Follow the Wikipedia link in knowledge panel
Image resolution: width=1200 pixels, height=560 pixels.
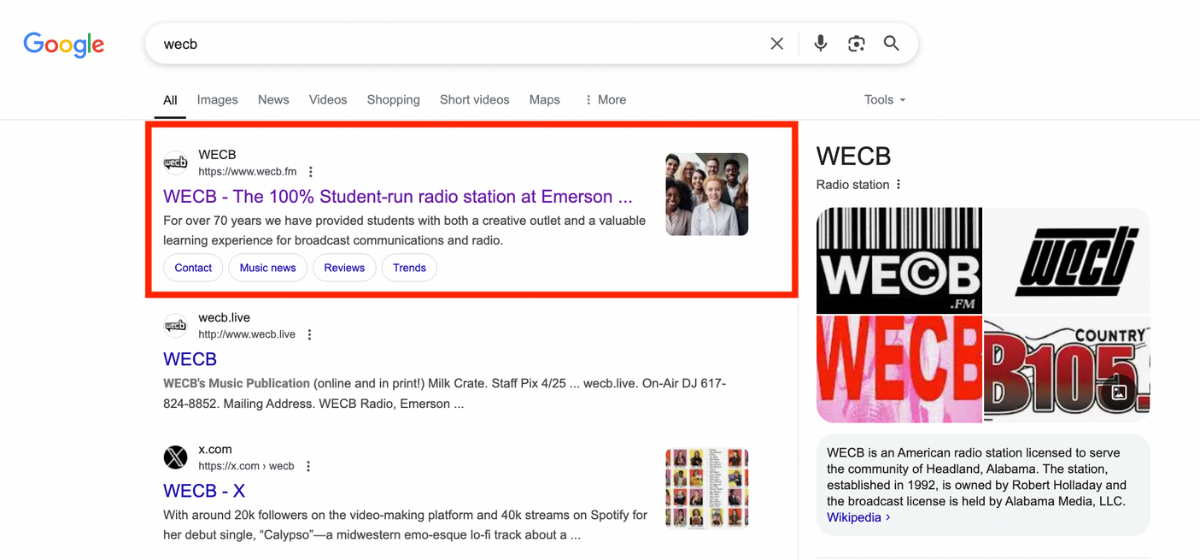point(857,517)
